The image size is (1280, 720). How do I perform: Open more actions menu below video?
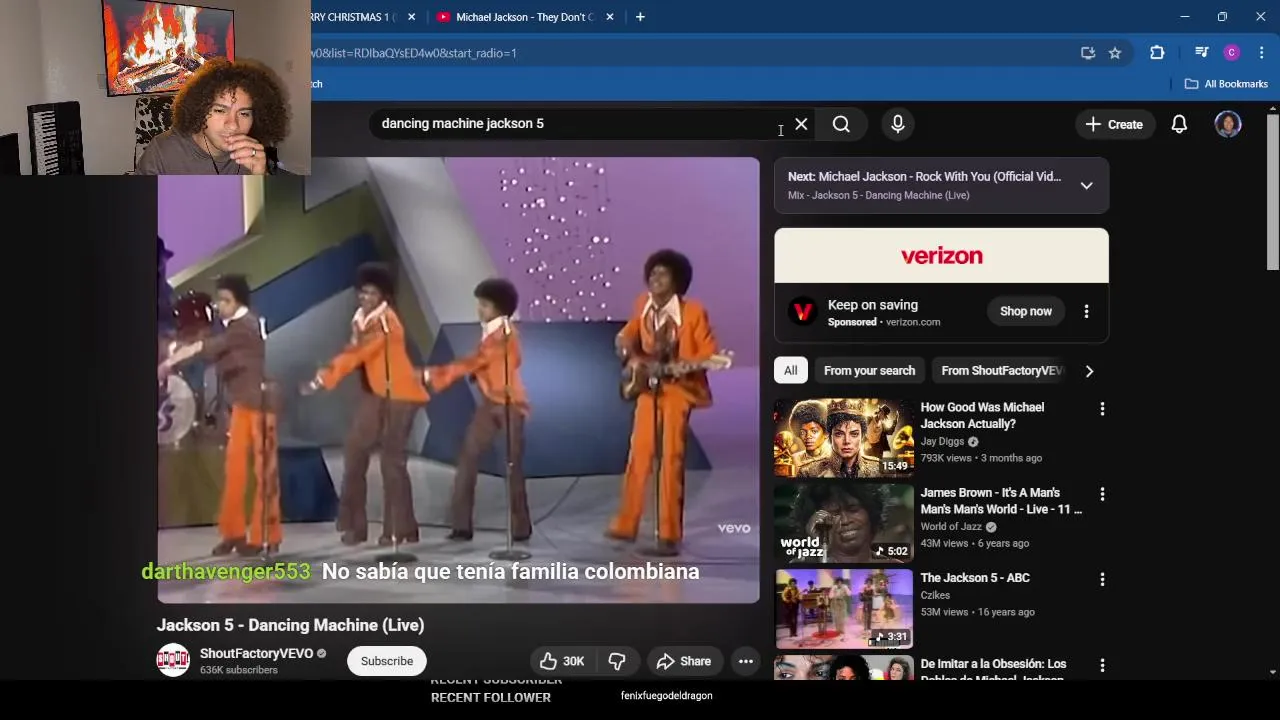point(746,661)
